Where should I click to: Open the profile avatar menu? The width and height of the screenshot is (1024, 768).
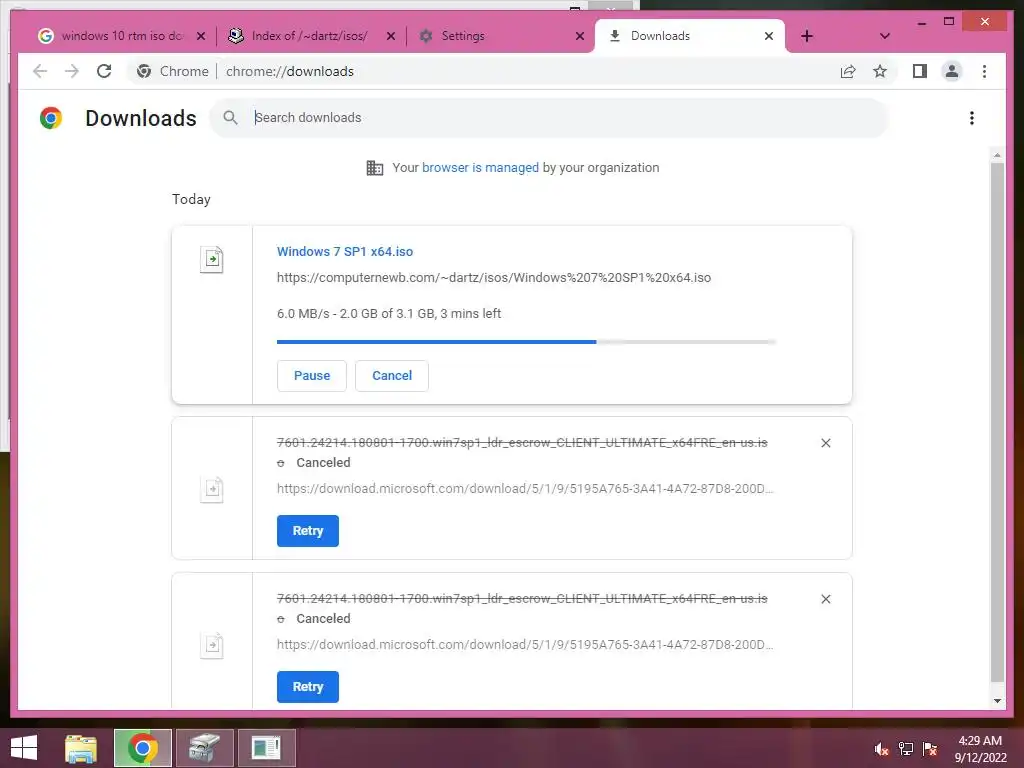(x=952, y=71)
